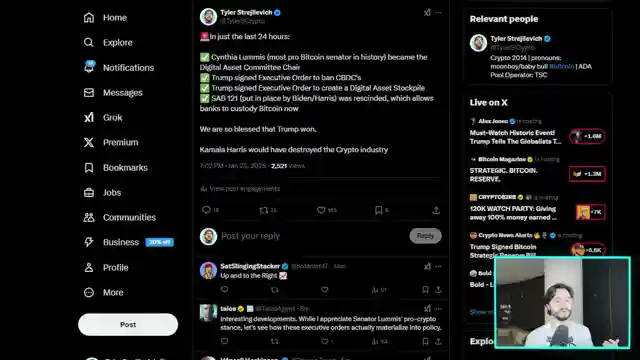Image resolution: width=640 pixels, height=360 pixels.
Task: Open the reply comment icon on main post
Action: pos(206,210)
